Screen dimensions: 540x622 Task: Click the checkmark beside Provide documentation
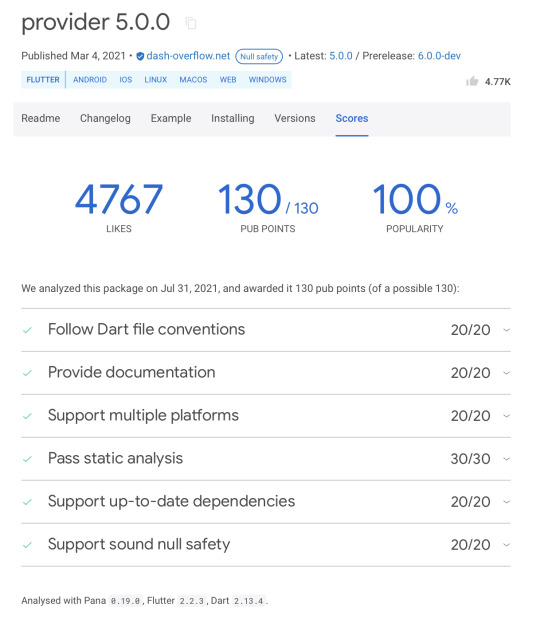click(x=27, y=373)
